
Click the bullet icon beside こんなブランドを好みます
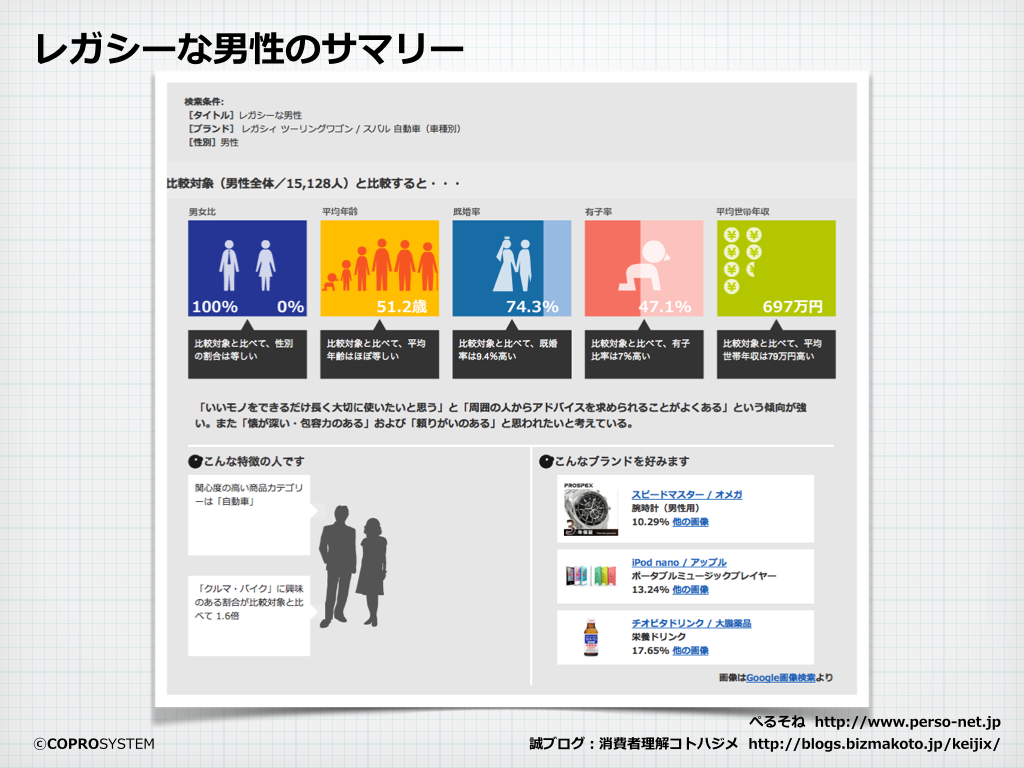[x=546, y=462]
